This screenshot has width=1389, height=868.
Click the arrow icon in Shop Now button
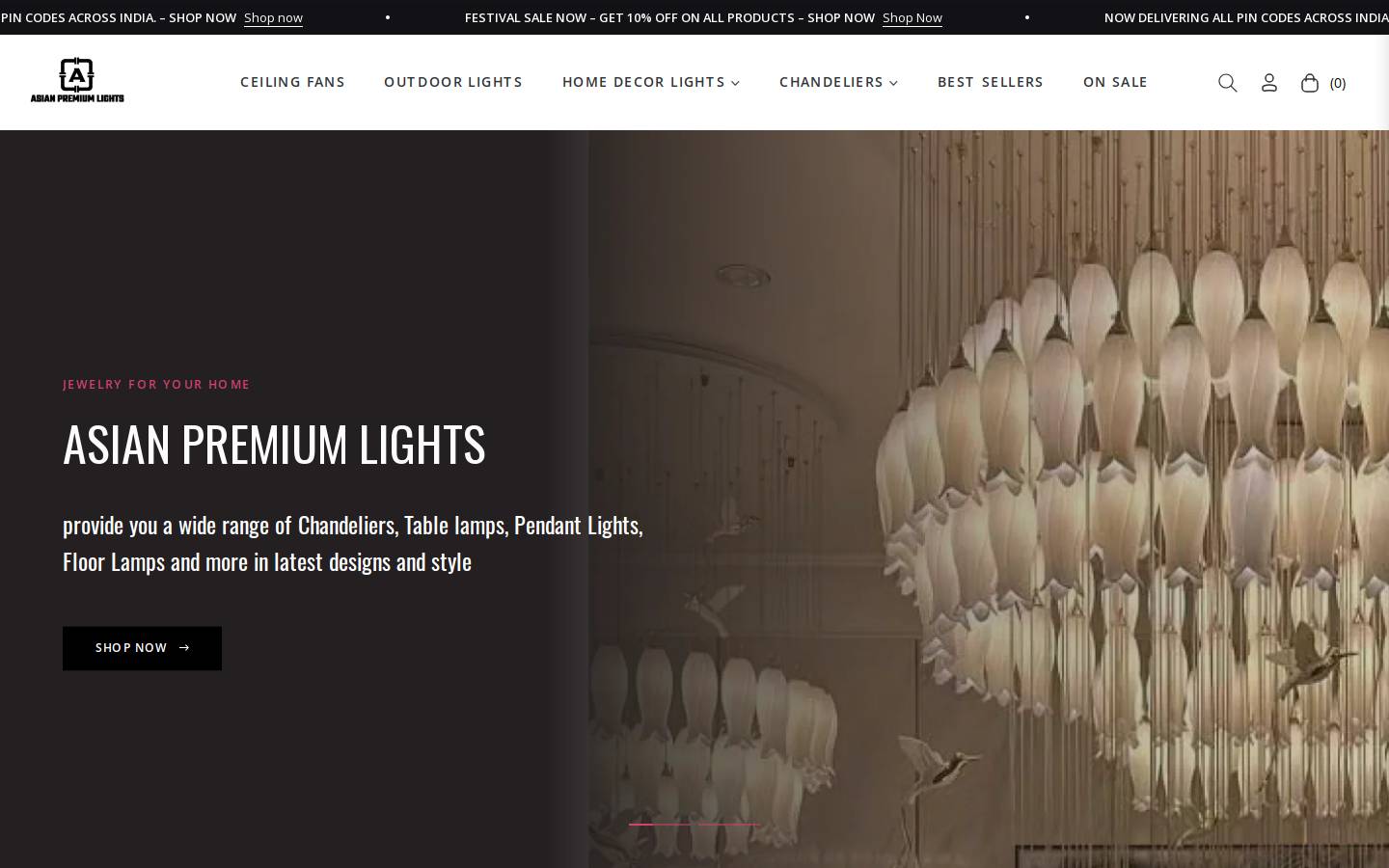click(x=184, y=648)
